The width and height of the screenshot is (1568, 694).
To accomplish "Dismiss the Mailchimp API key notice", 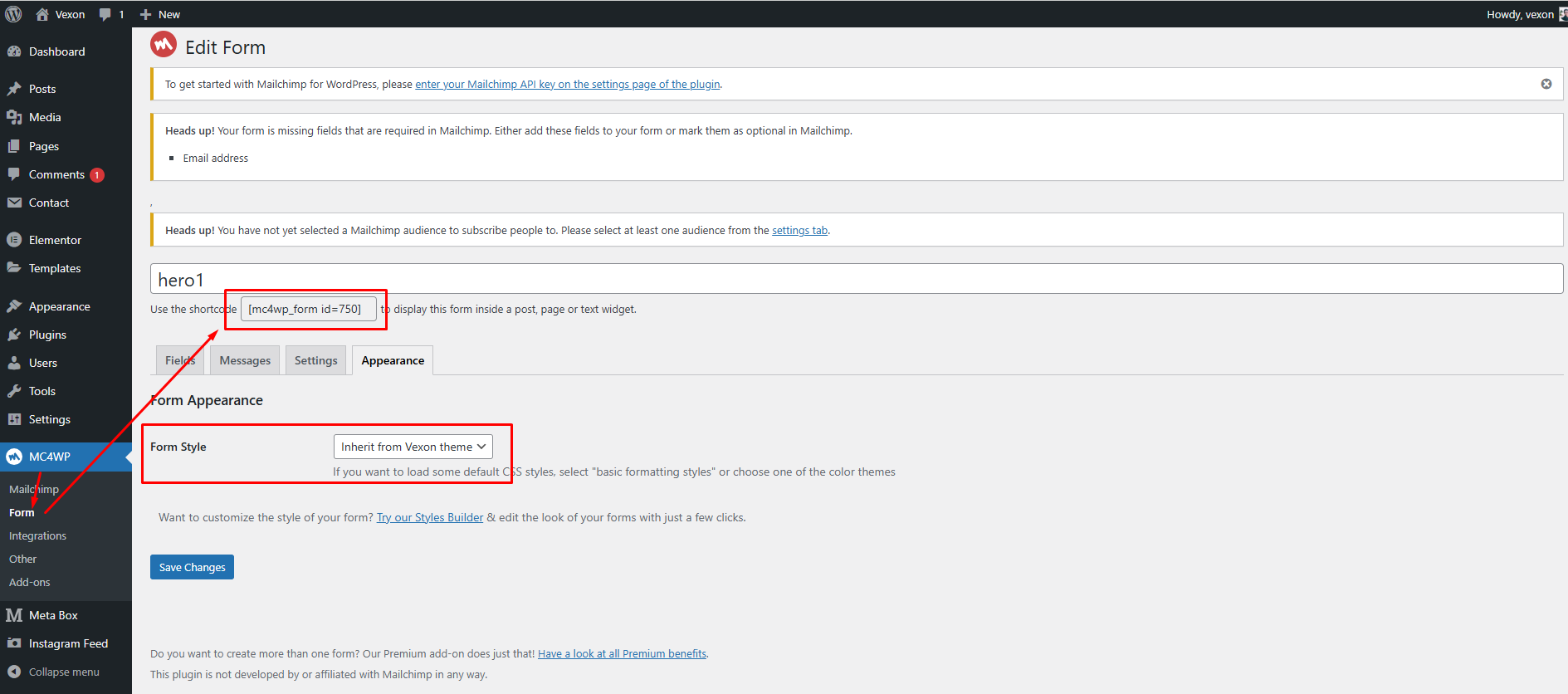I will pos(1546,84).
